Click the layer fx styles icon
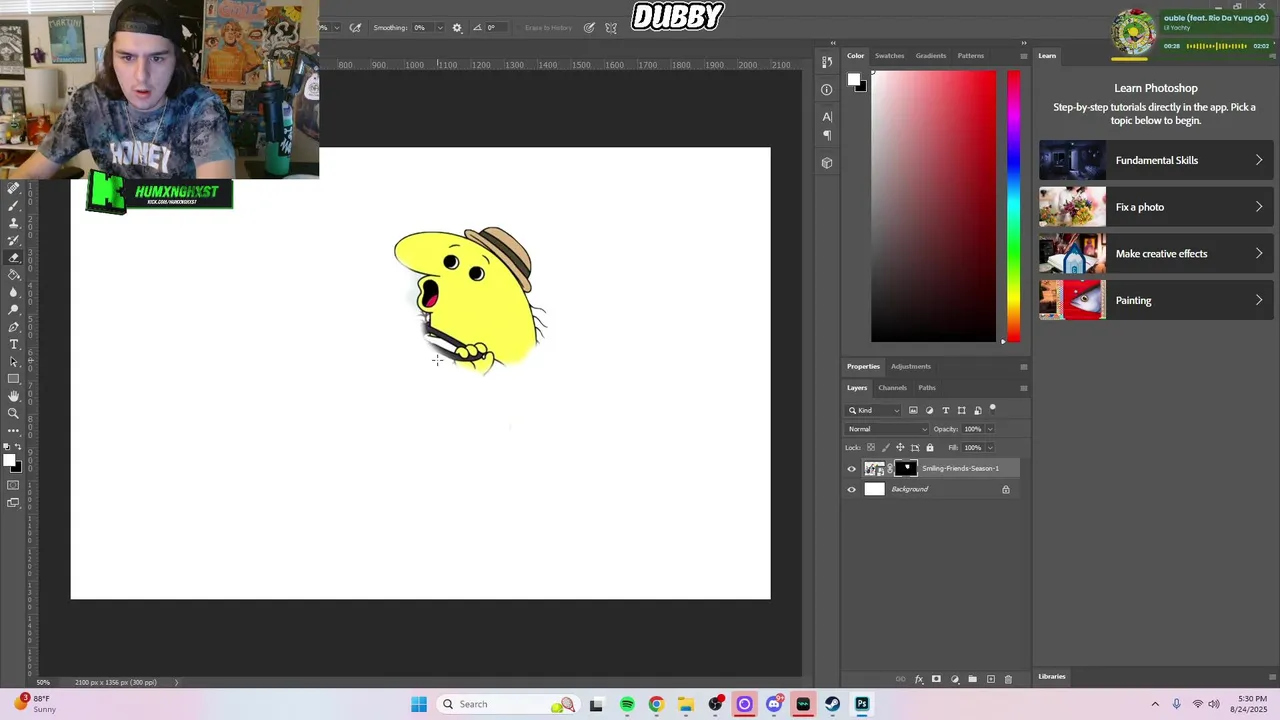The height and width of the screenshot is (720, 1280). pyautogui.click(x=918, y=679)
